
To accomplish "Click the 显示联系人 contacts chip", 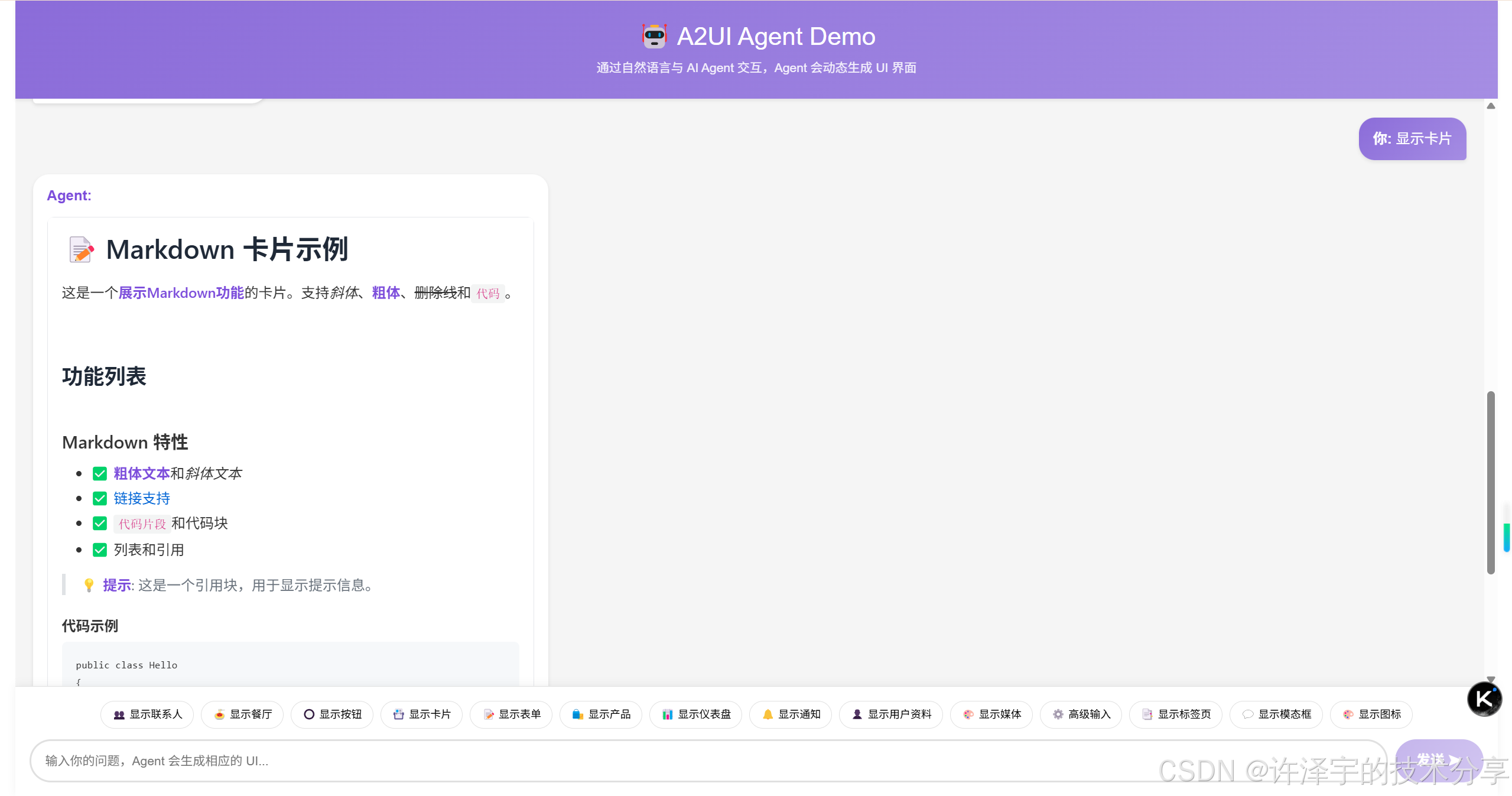I will click(x=147, y=714).
